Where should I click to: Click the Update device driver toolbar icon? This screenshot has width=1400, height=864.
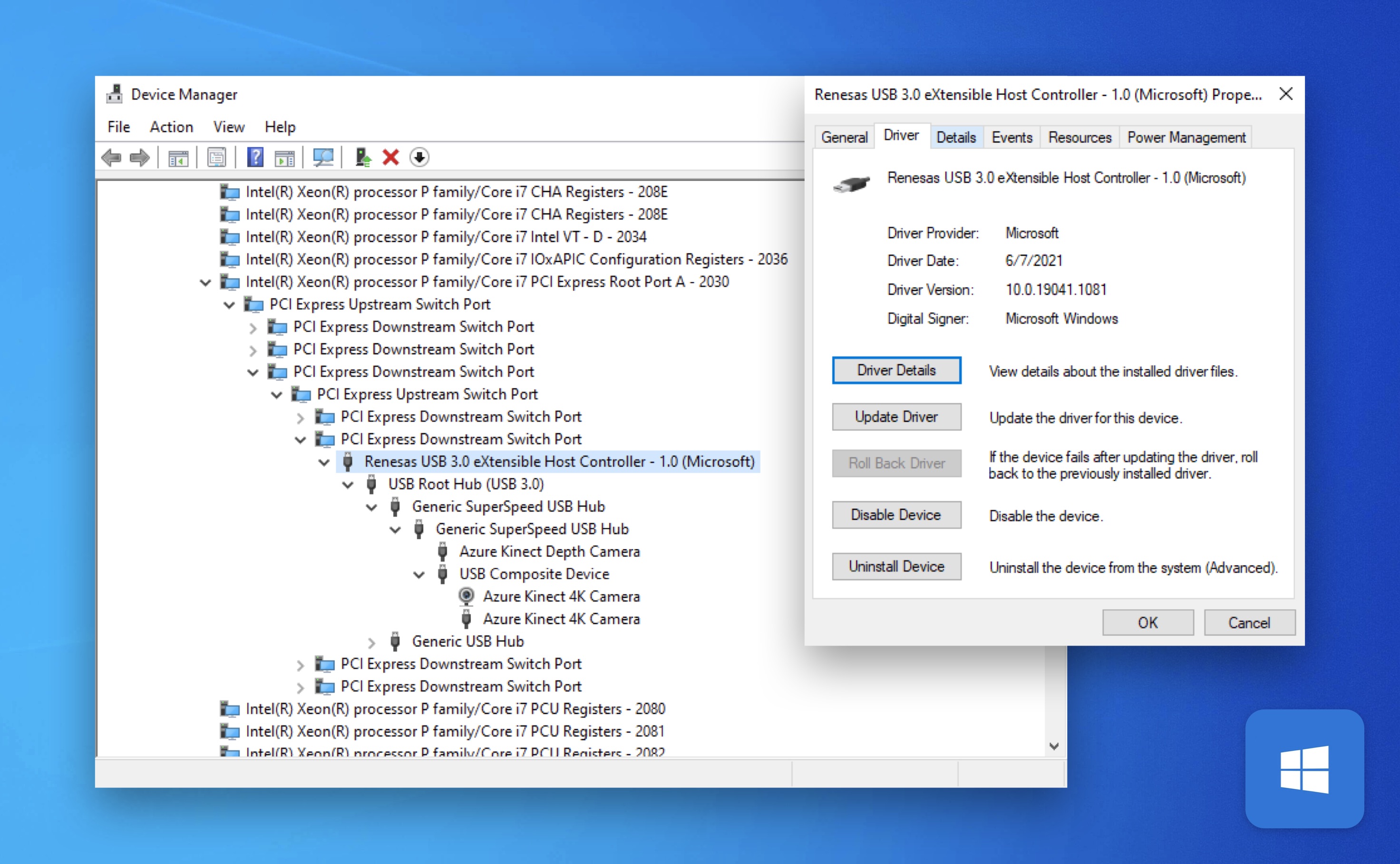click(x=362, y=157)
